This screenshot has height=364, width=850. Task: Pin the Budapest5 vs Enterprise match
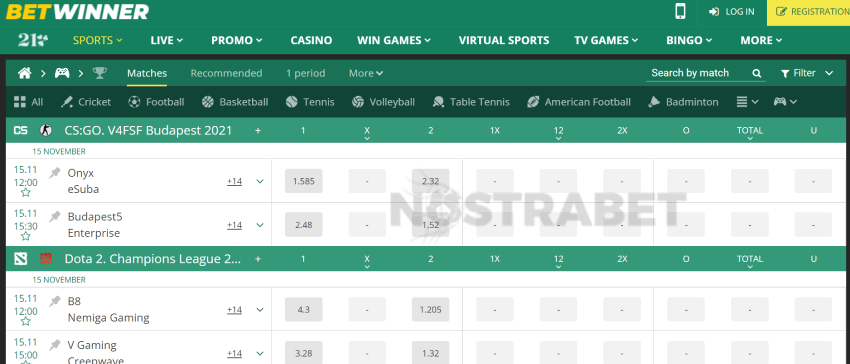point(55,217)
